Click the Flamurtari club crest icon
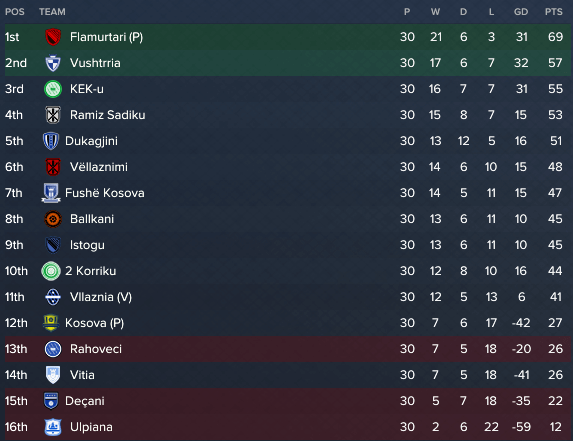This screenshot has height=441, width=573. click(x=53, y=37)
